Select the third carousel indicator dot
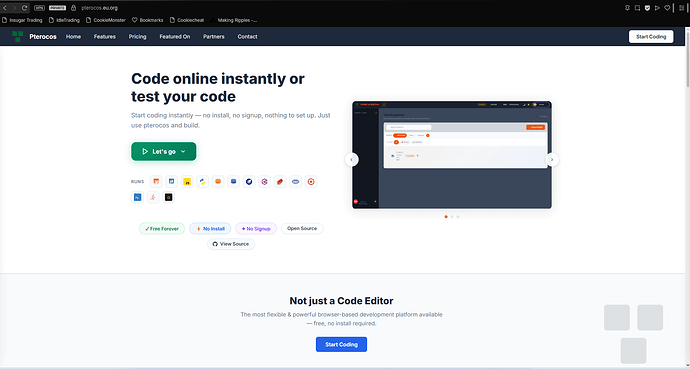690x369 pixels. 458,217
